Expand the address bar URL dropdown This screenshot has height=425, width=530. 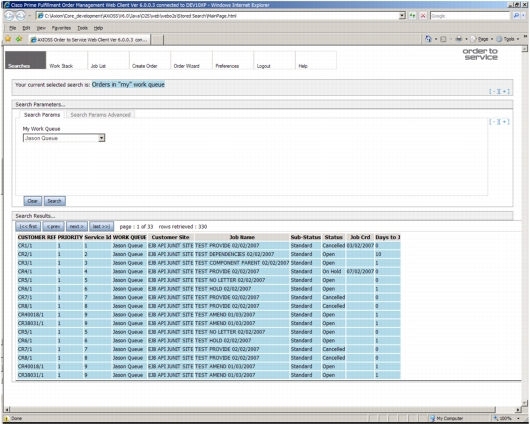(x=402, y=16)
